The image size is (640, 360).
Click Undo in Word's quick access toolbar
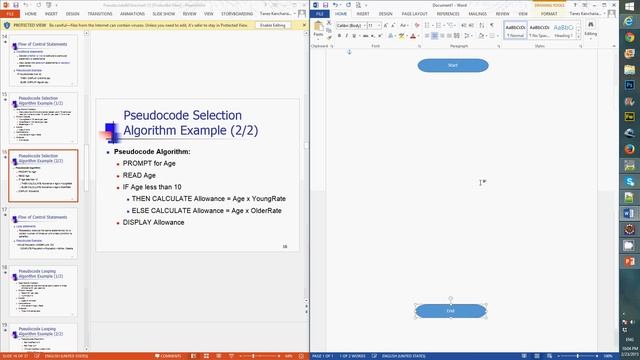tap(335, 5)
